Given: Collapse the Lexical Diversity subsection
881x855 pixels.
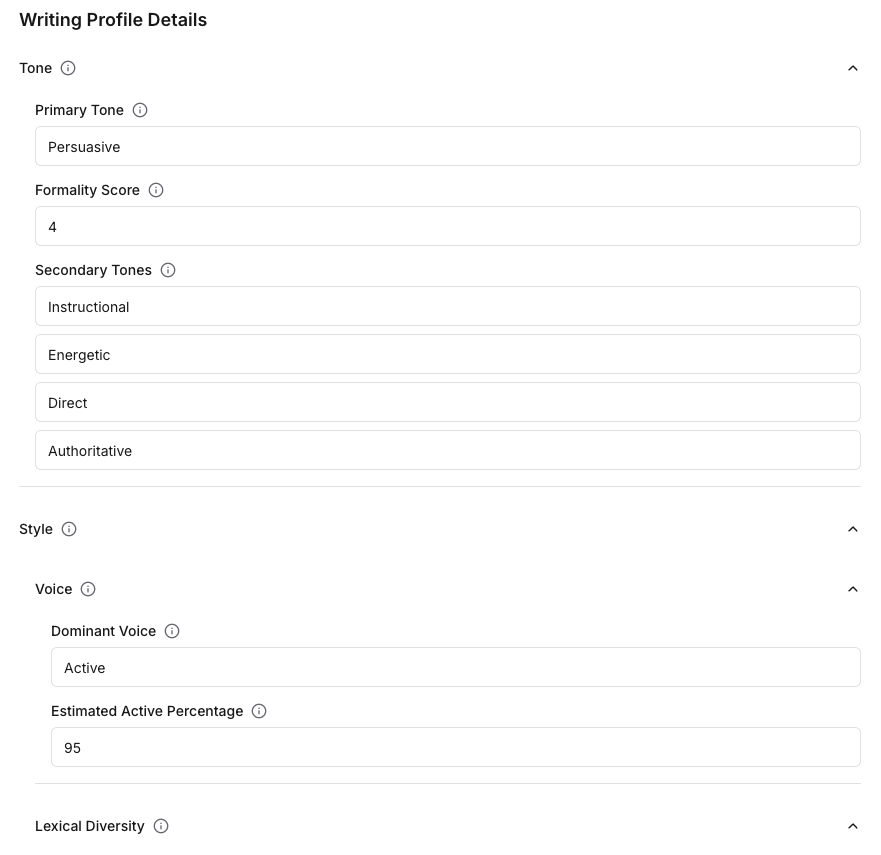Looking at the screenshot, I should point(853,826).
